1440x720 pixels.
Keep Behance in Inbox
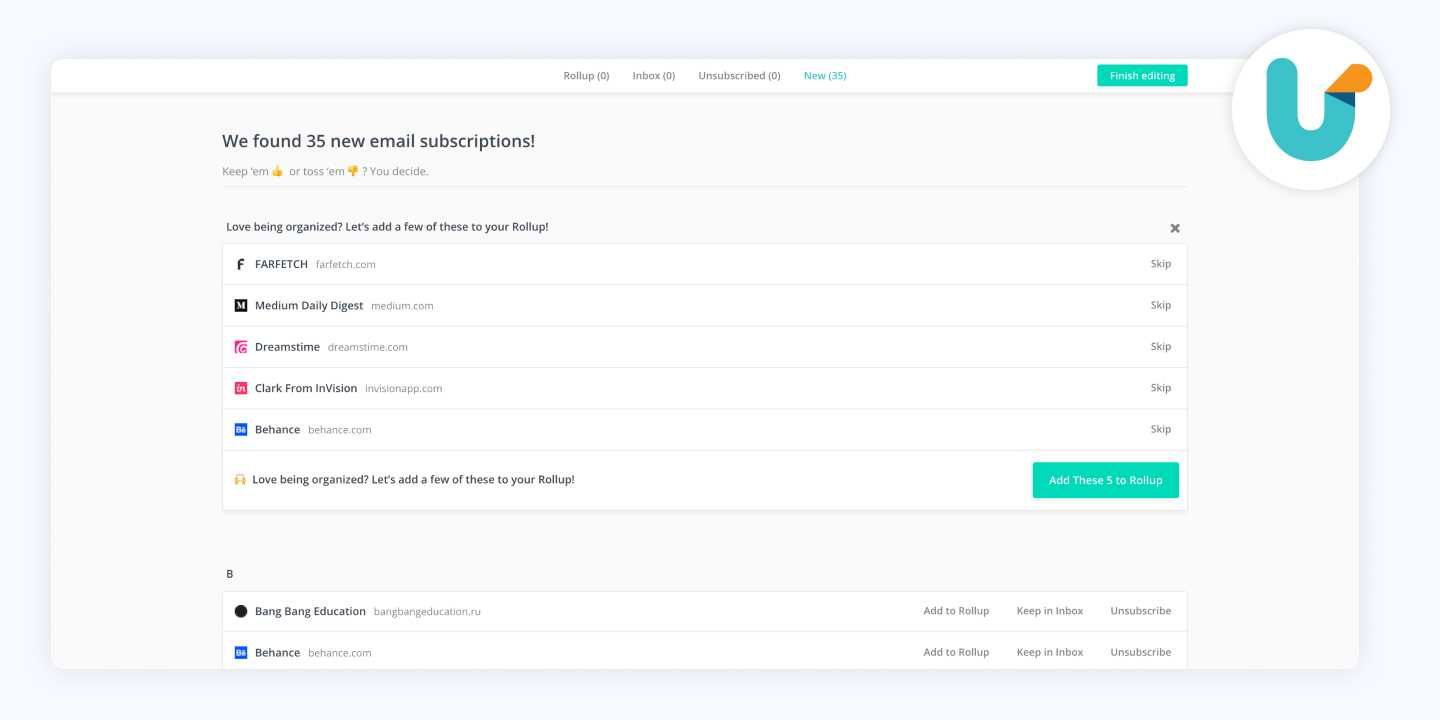1050,652
